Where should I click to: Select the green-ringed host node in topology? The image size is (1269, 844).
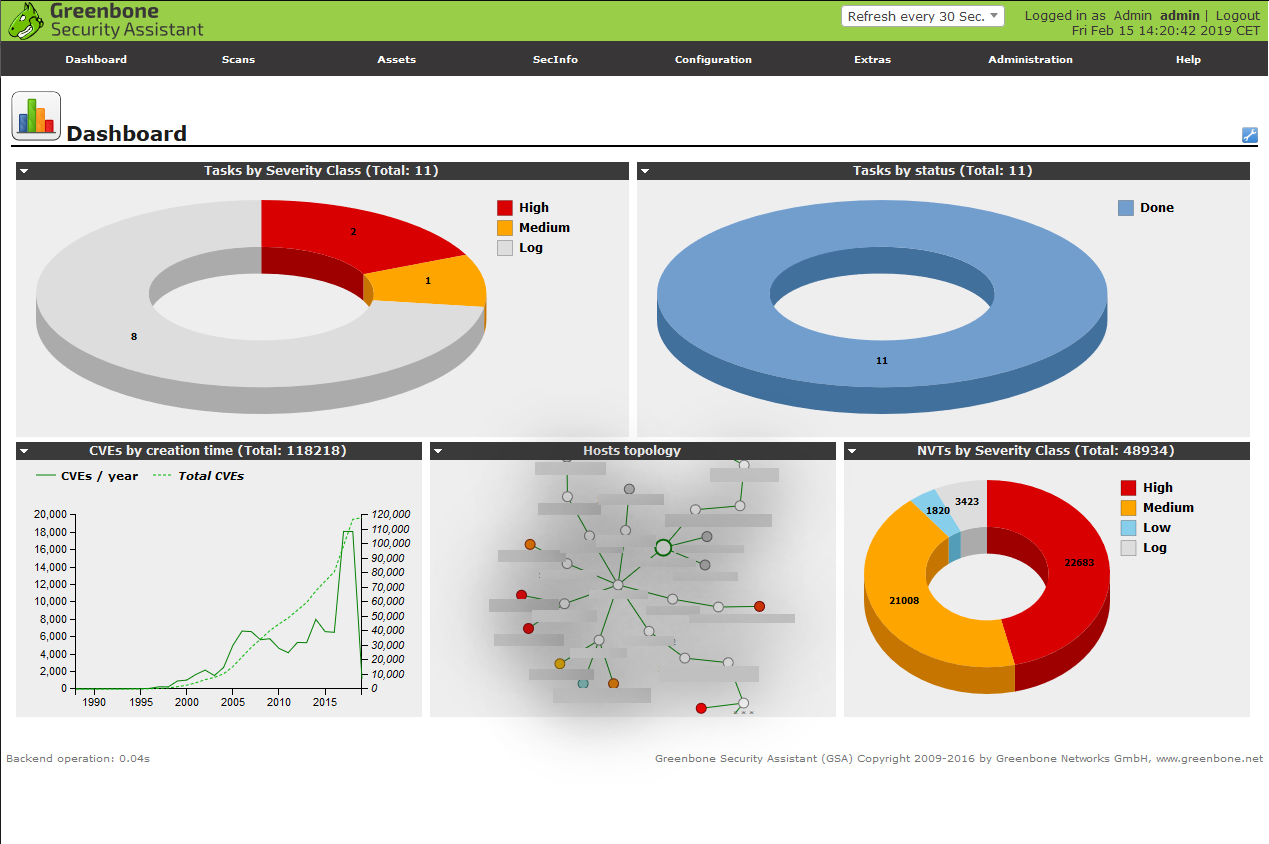[663, 547]
